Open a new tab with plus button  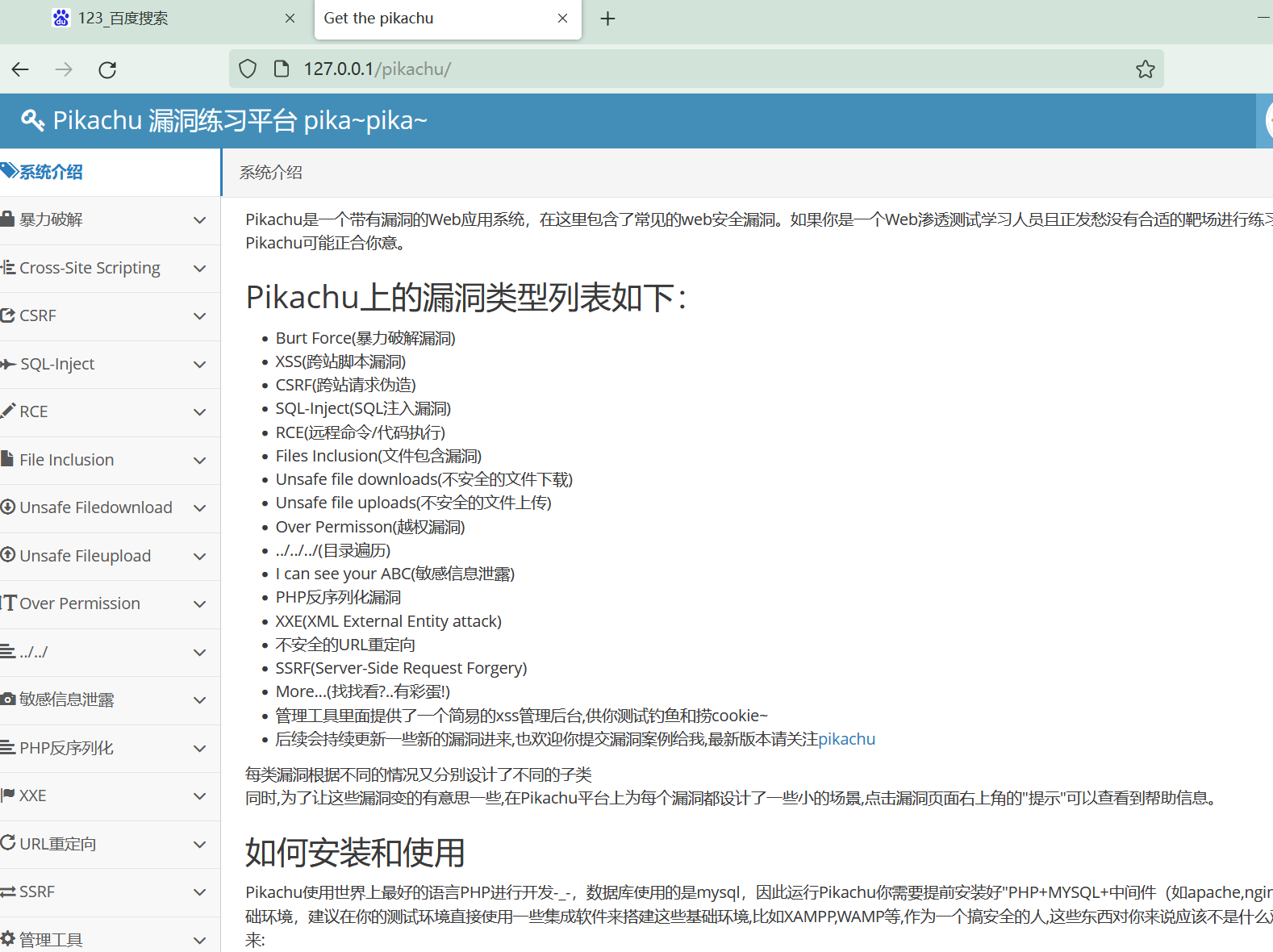click(x=607, y=19)
